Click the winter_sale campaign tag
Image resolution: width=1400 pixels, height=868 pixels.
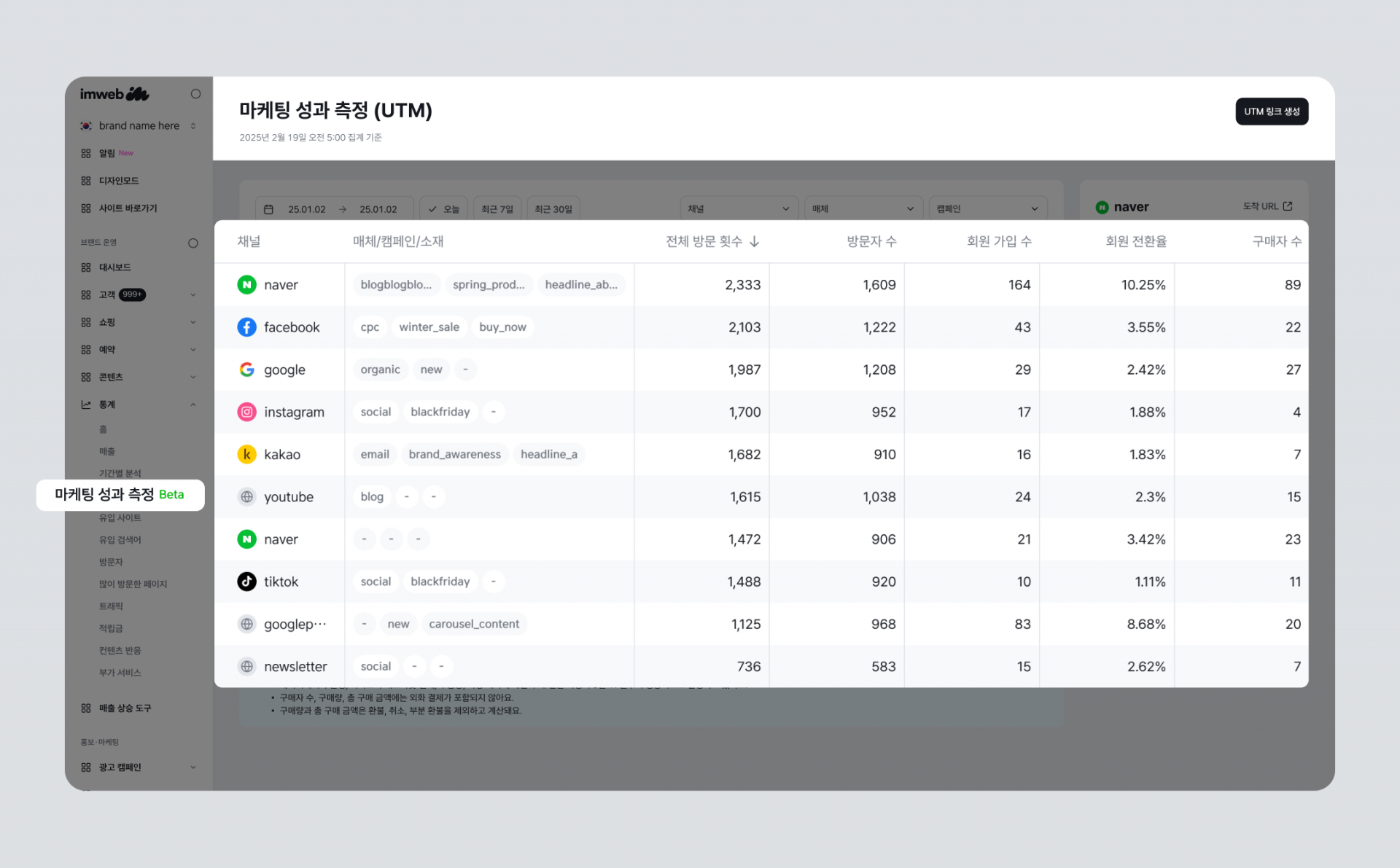tap(429, 327)
